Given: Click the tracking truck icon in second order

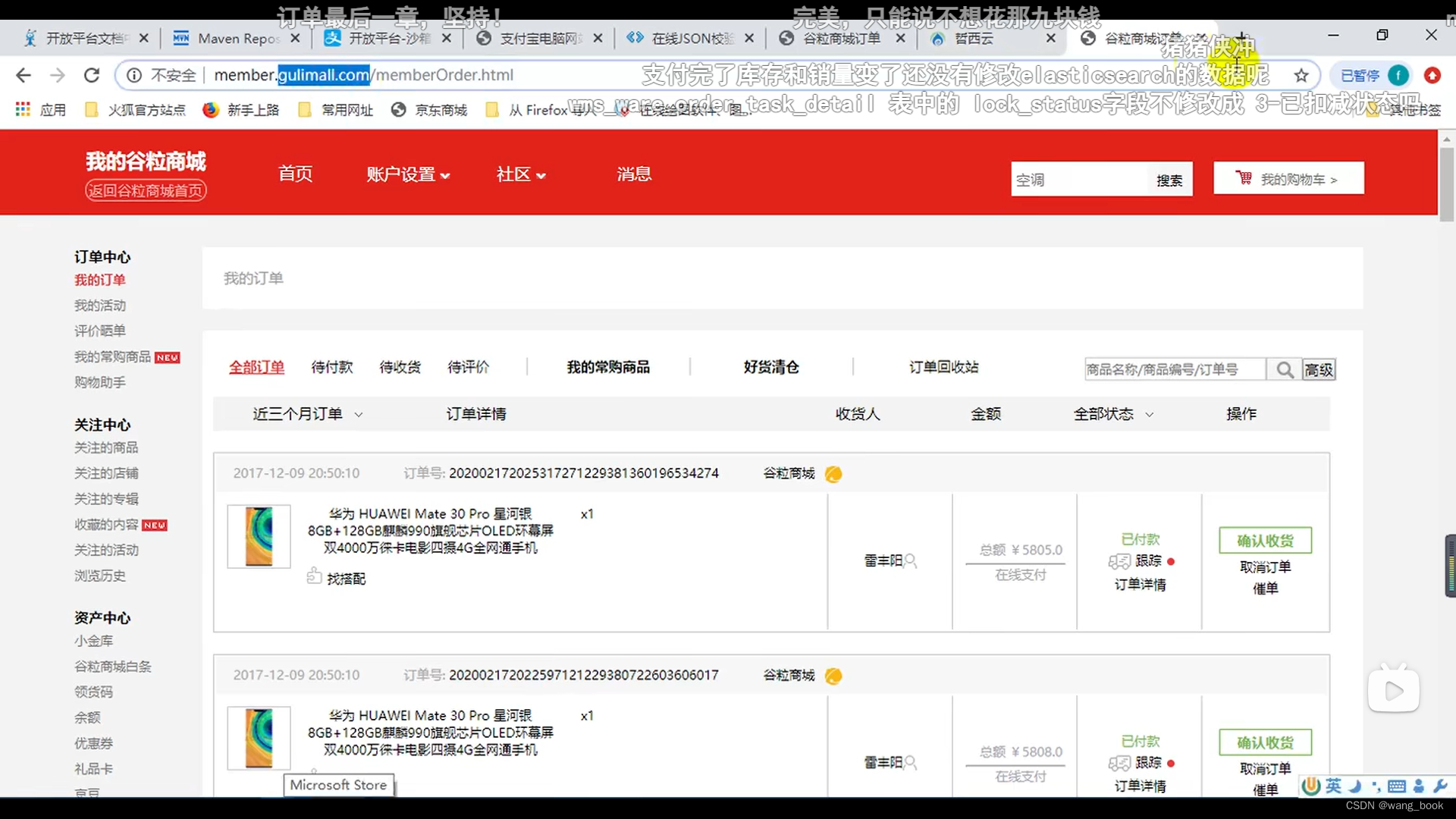Looking at the screenshot, I should pyautogui.click(x=1119, y=764).
